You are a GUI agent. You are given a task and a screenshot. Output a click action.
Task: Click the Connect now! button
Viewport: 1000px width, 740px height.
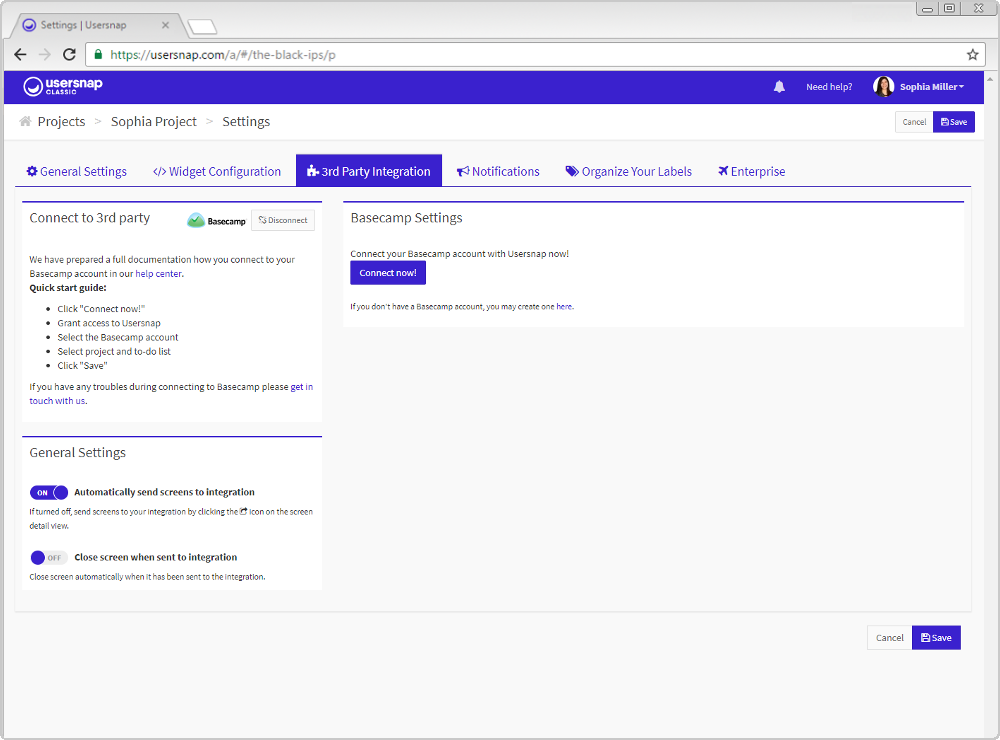pyautogui.click(x=388, y=273)
